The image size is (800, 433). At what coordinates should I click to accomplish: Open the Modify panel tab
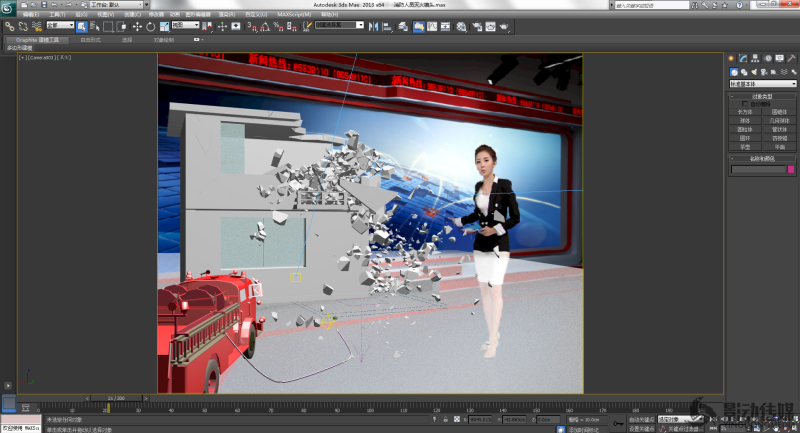(x=743, y=60)
